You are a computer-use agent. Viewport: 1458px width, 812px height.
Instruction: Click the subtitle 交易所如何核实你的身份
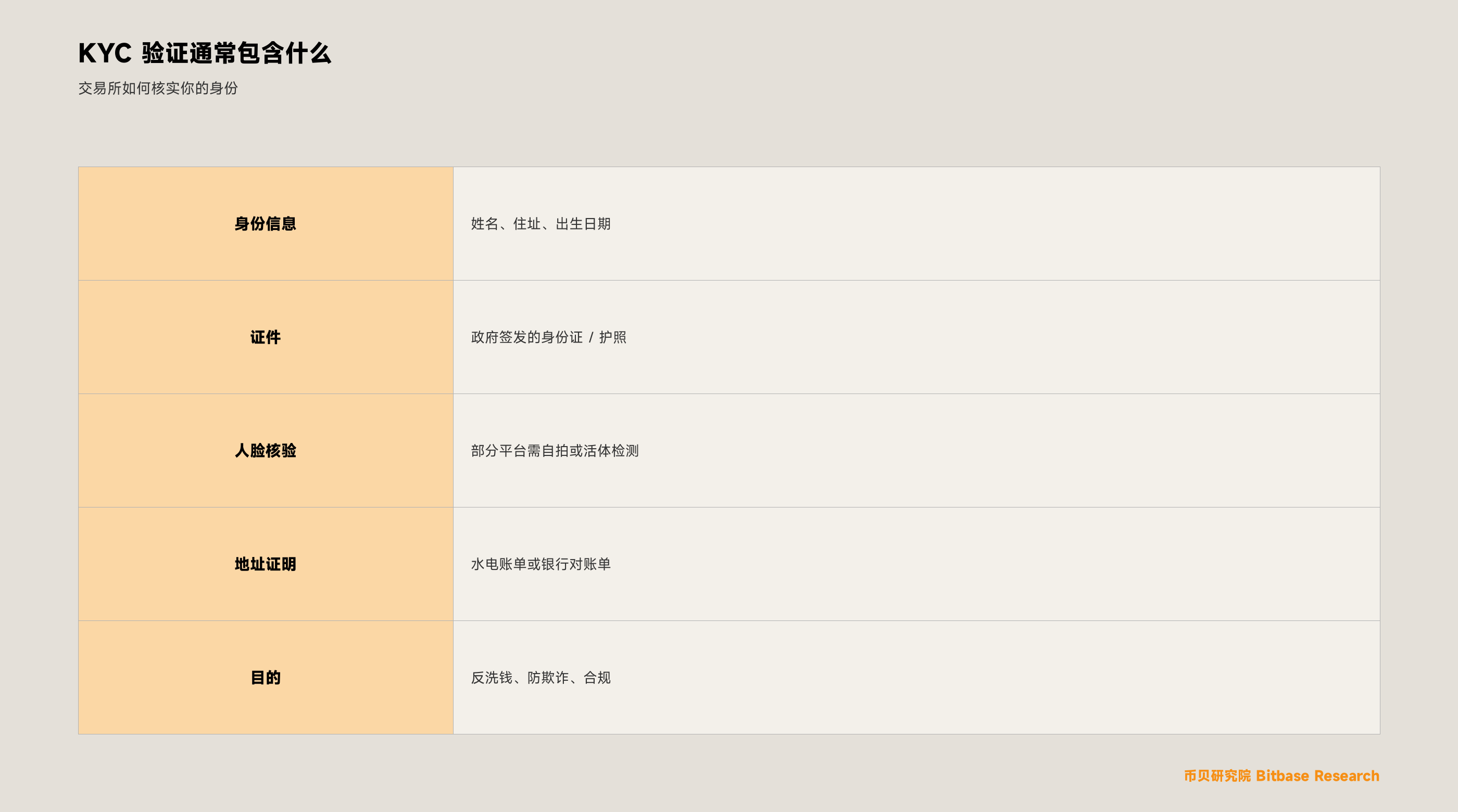(158, 88)
